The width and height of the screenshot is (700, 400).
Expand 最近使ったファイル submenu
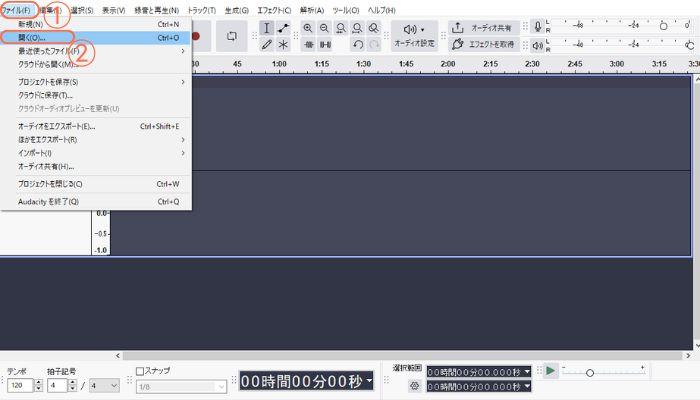[x=96, y=51]
